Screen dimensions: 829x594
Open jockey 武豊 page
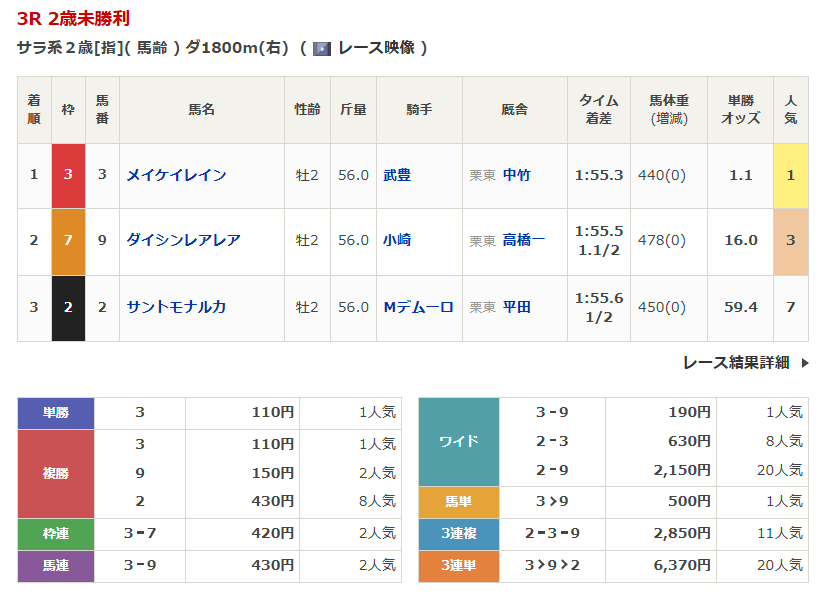tap(397, 175)
